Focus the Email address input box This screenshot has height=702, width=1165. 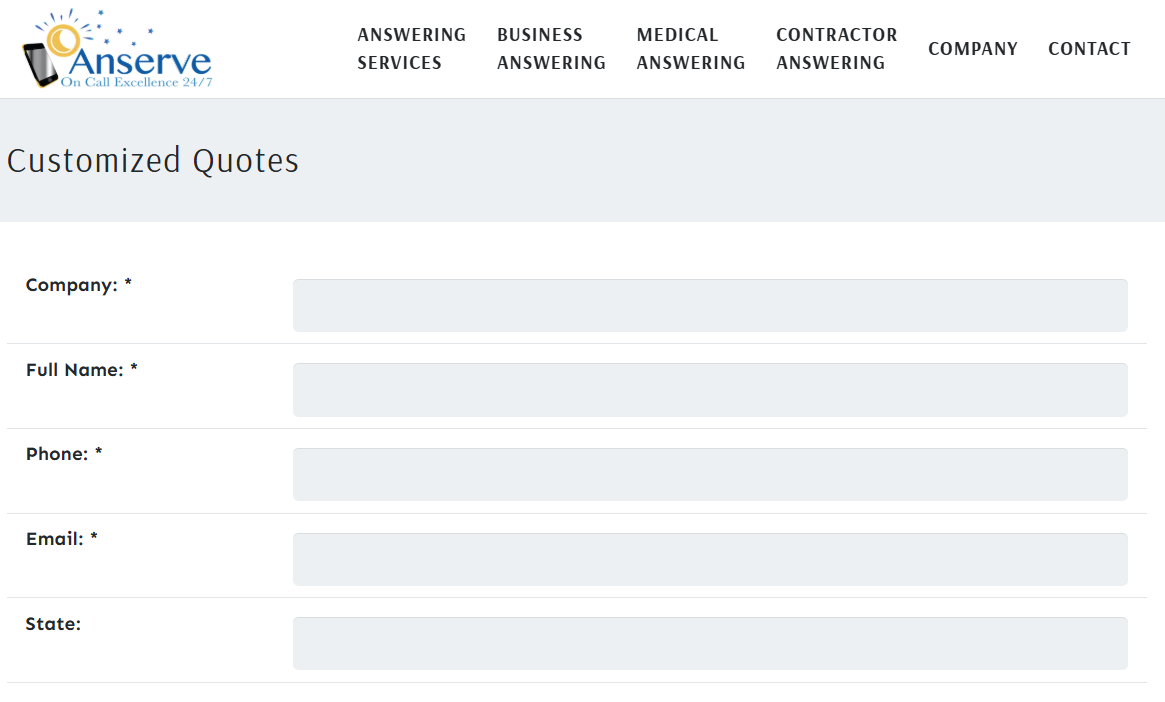709,559
